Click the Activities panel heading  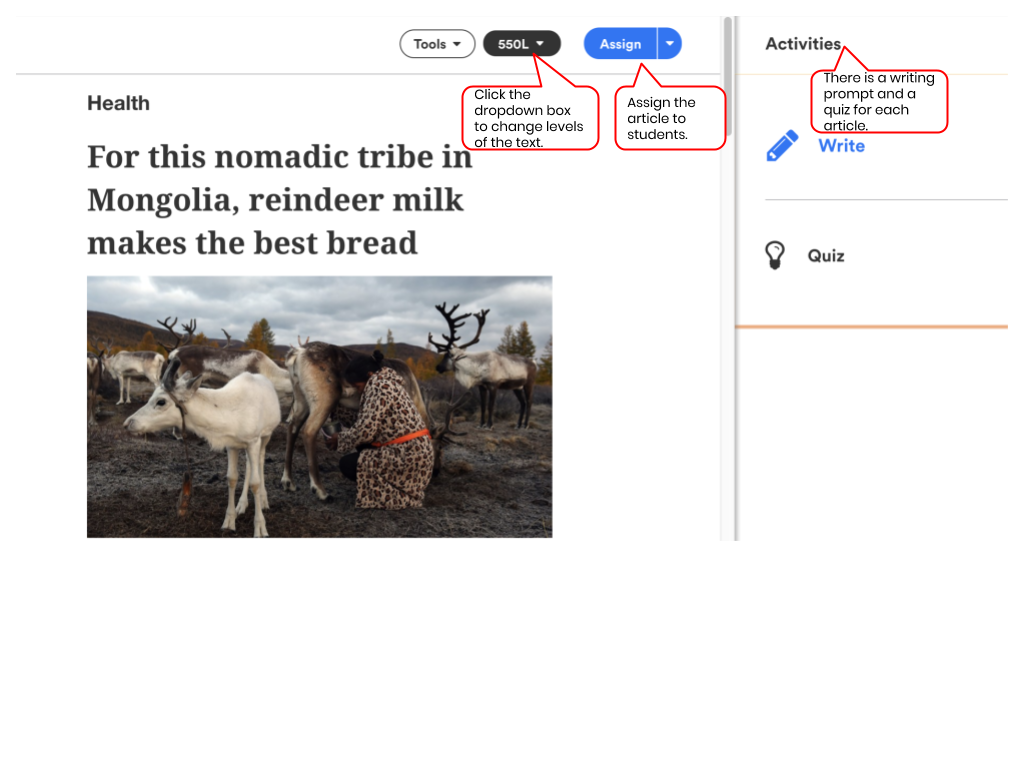(803, 44)
